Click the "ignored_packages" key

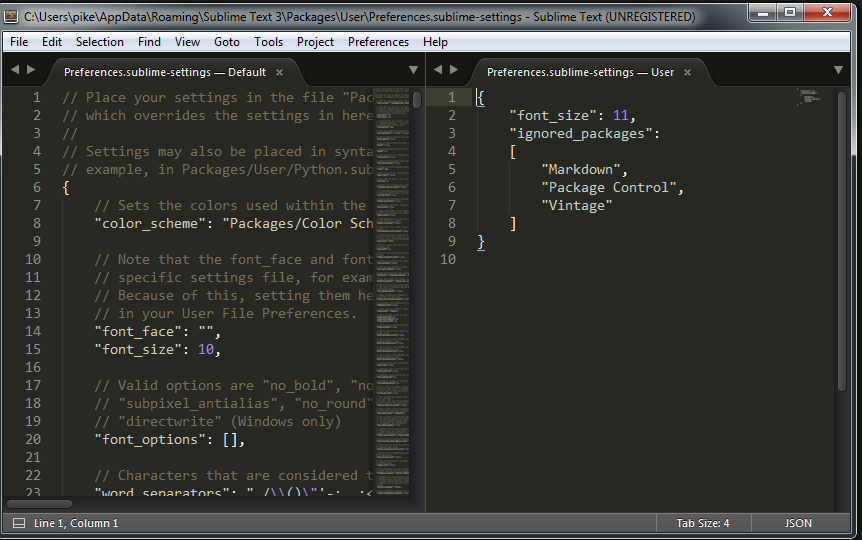click(x=581, y=134)
